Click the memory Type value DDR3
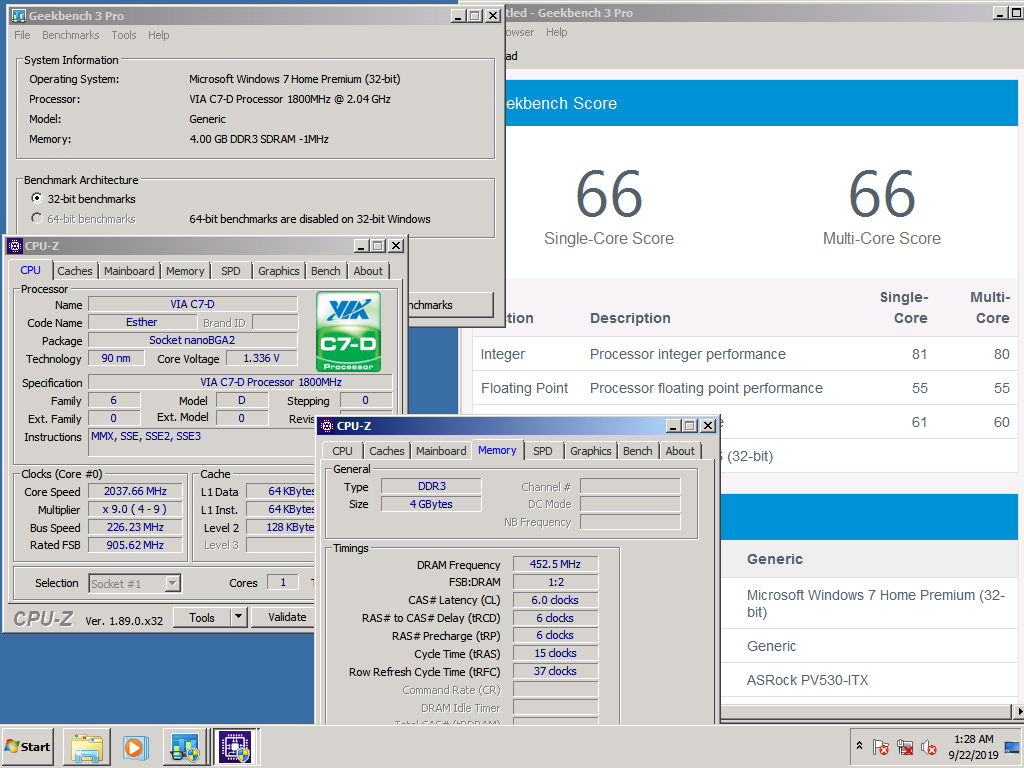 [x=432, y=486]
